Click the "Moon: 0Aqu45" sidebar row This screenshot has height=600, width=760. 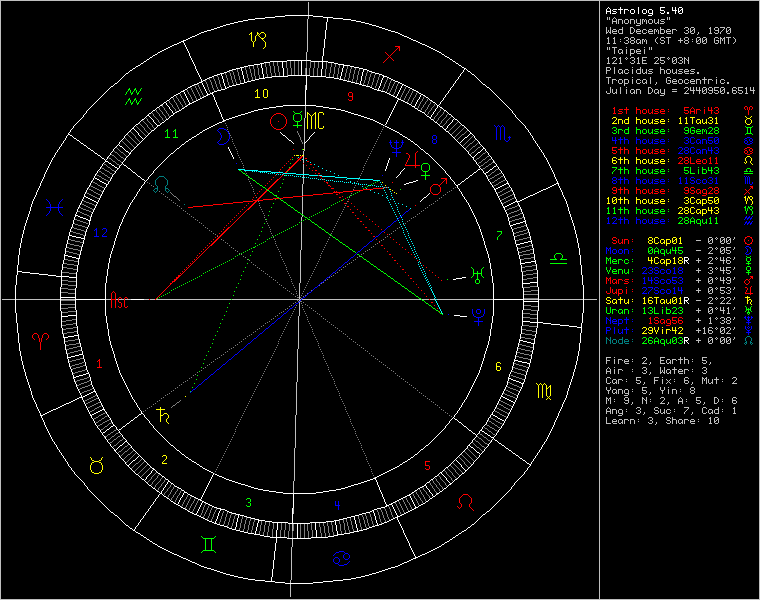tap(680, 251)
